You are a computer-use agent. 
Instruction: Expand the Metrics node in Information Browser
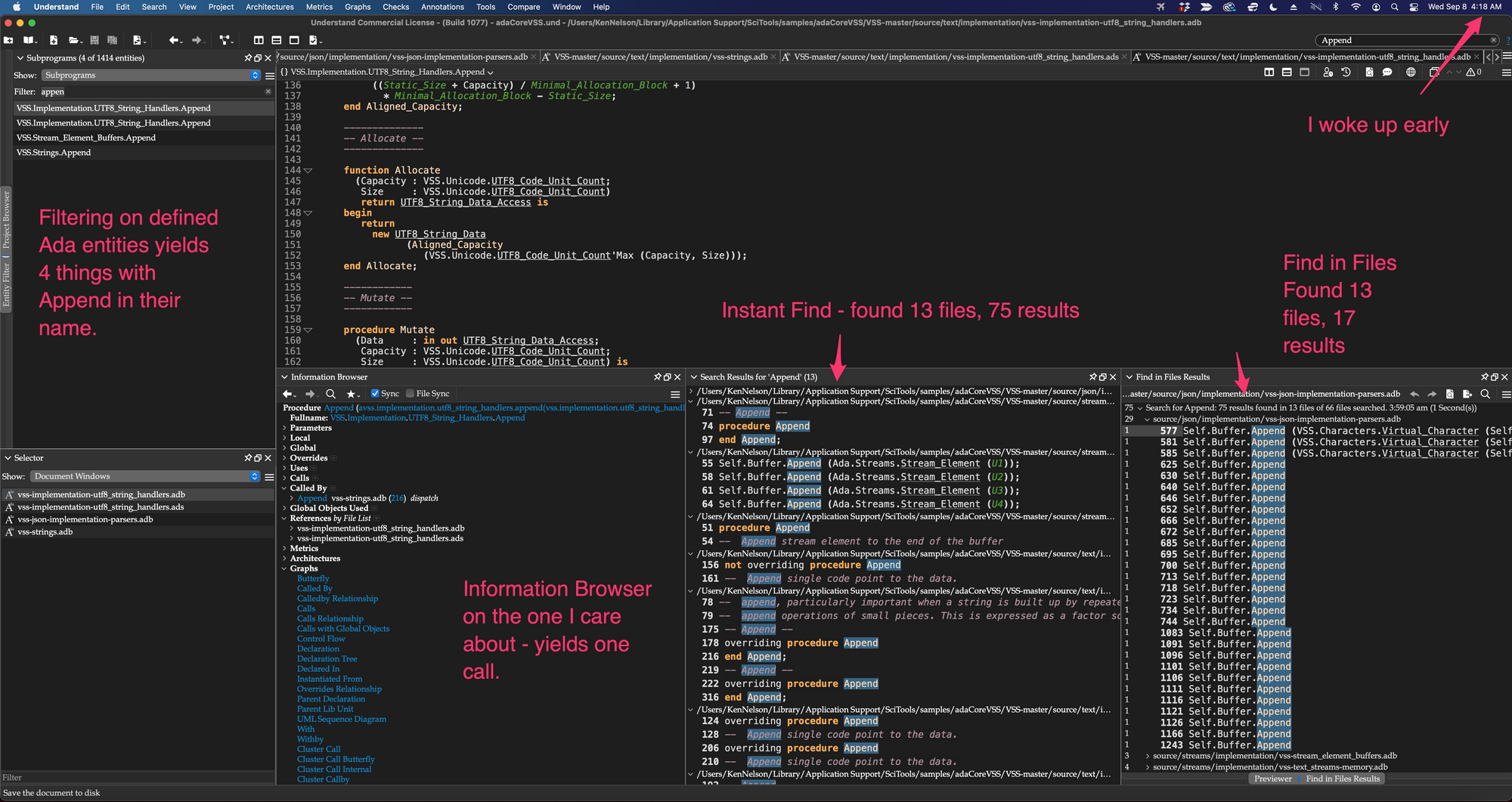tap(284, 549)
